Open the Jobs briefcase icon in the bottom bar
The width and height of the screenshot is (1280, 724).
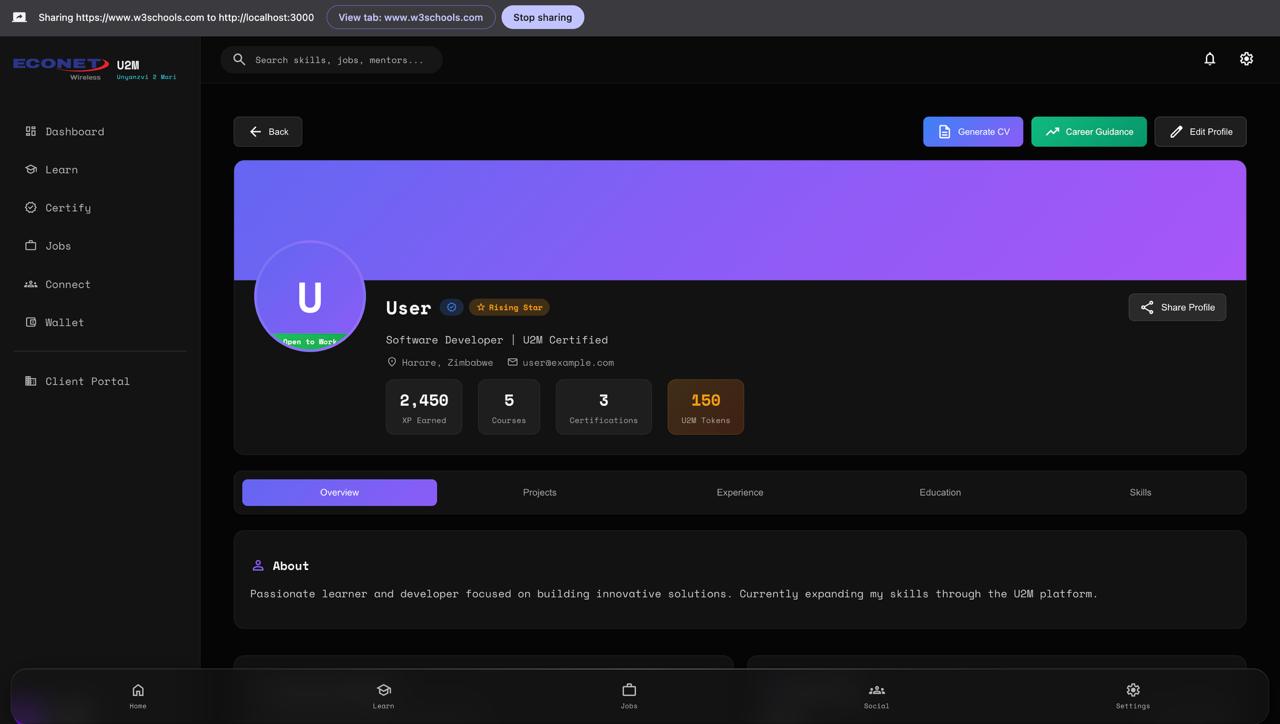click(629, 690)
